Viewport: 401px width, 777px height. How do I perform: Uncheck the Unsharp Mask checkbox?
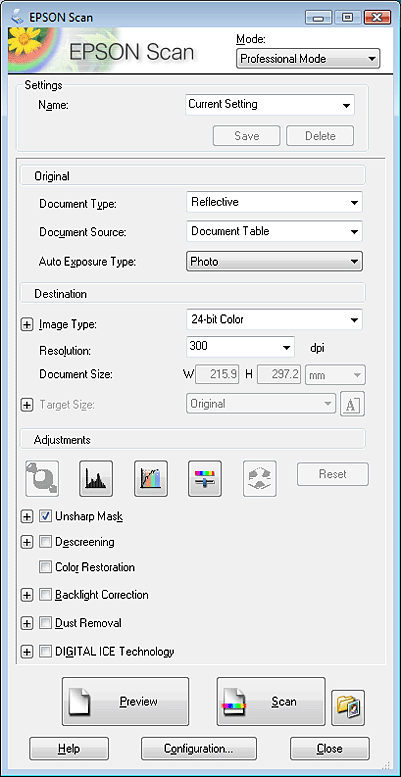pos(45,516)
